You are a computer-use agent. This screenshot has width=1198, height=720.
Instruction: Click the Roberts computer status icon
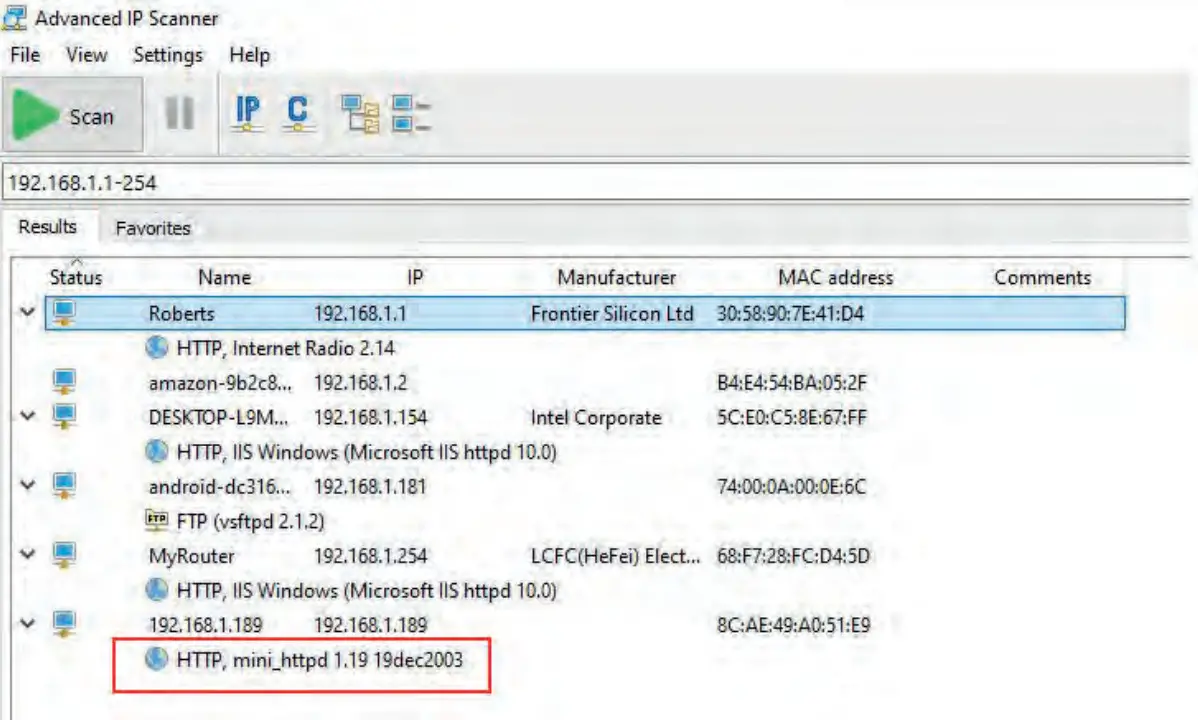coord(64,312)
